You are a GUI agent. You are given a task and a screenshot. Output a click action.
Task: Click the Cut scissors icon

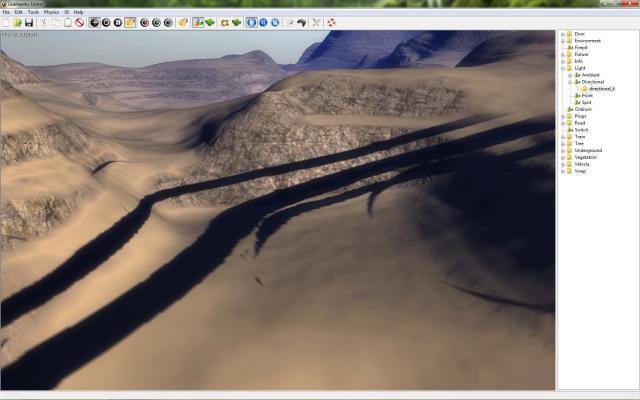(x=43, y=22)
